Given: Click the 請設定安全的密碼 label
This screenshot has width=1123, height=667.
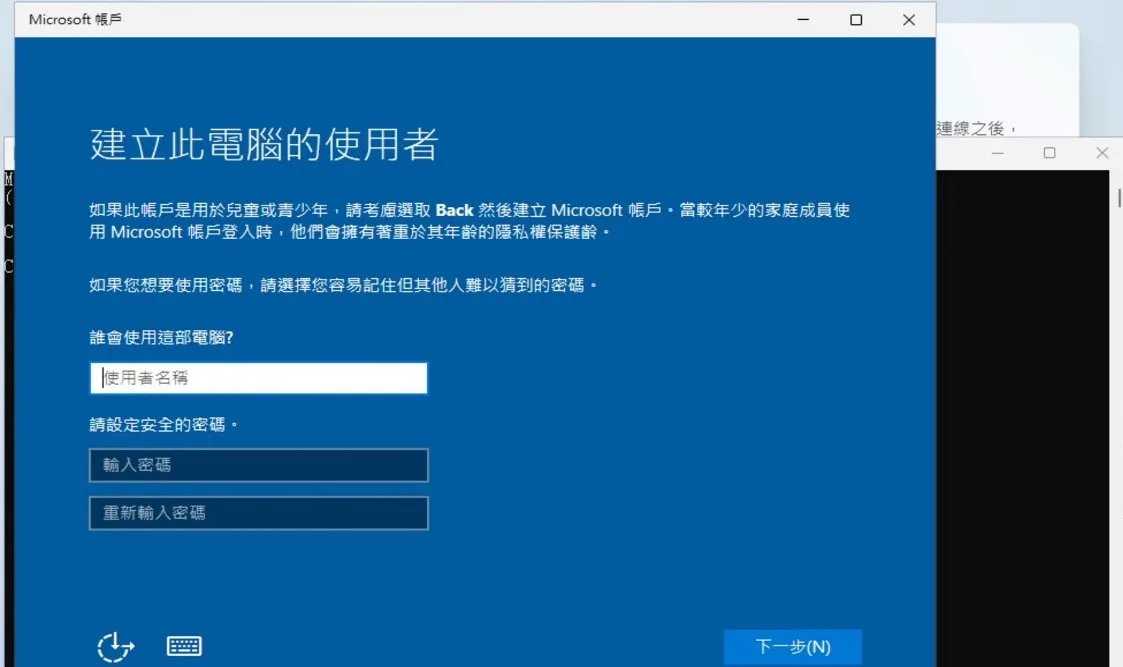Looking at the screenshot, I should coord(164,425).
